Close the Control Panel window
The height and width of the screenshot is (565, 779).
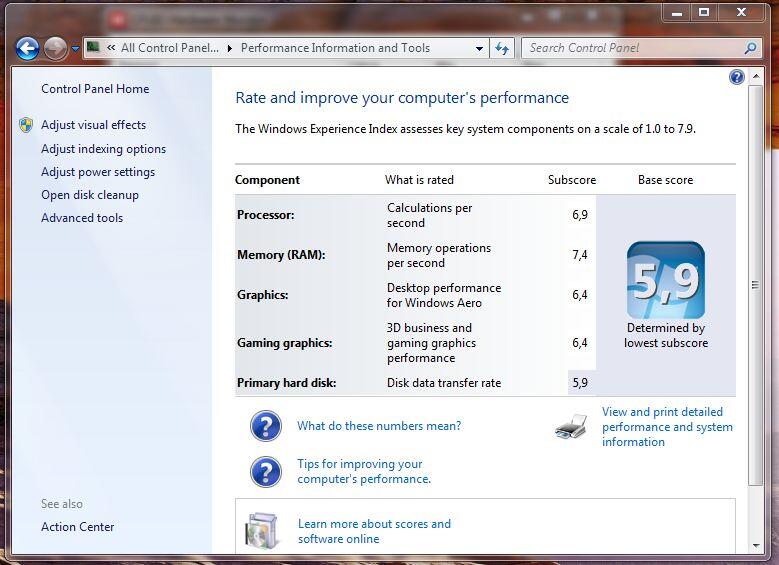tap(741, 12)
